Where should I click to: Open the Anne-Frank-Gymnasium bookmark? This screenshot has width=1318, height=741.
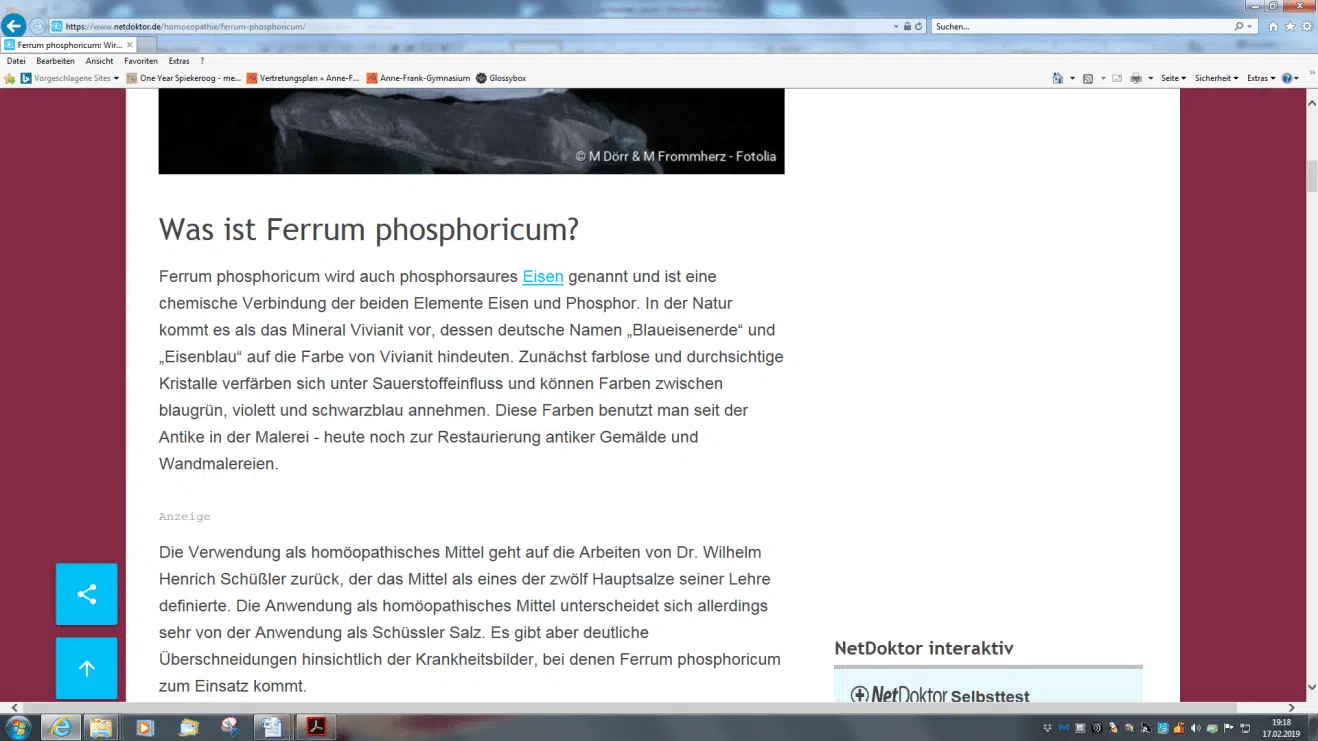[418, 78]
